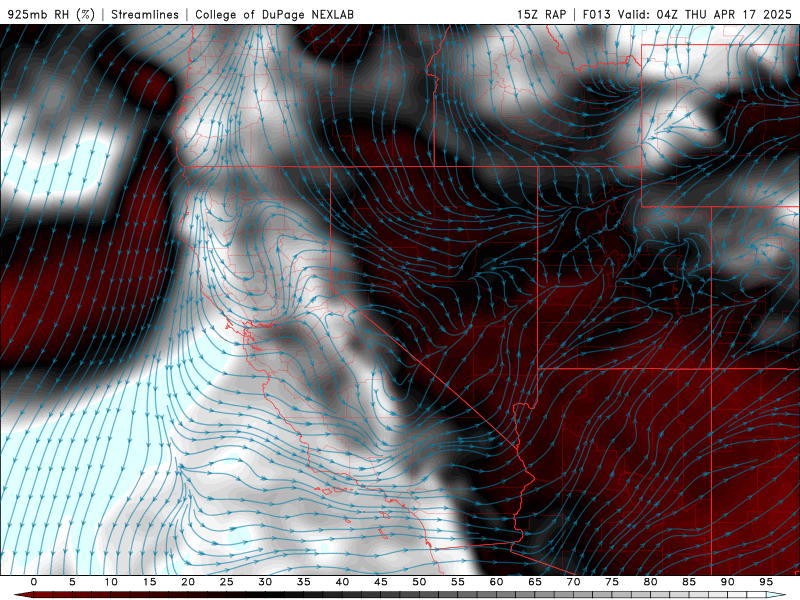Click the colorbar value 90 label
The height and width of the screenshot is (600, 800).
tap(727, 582)
